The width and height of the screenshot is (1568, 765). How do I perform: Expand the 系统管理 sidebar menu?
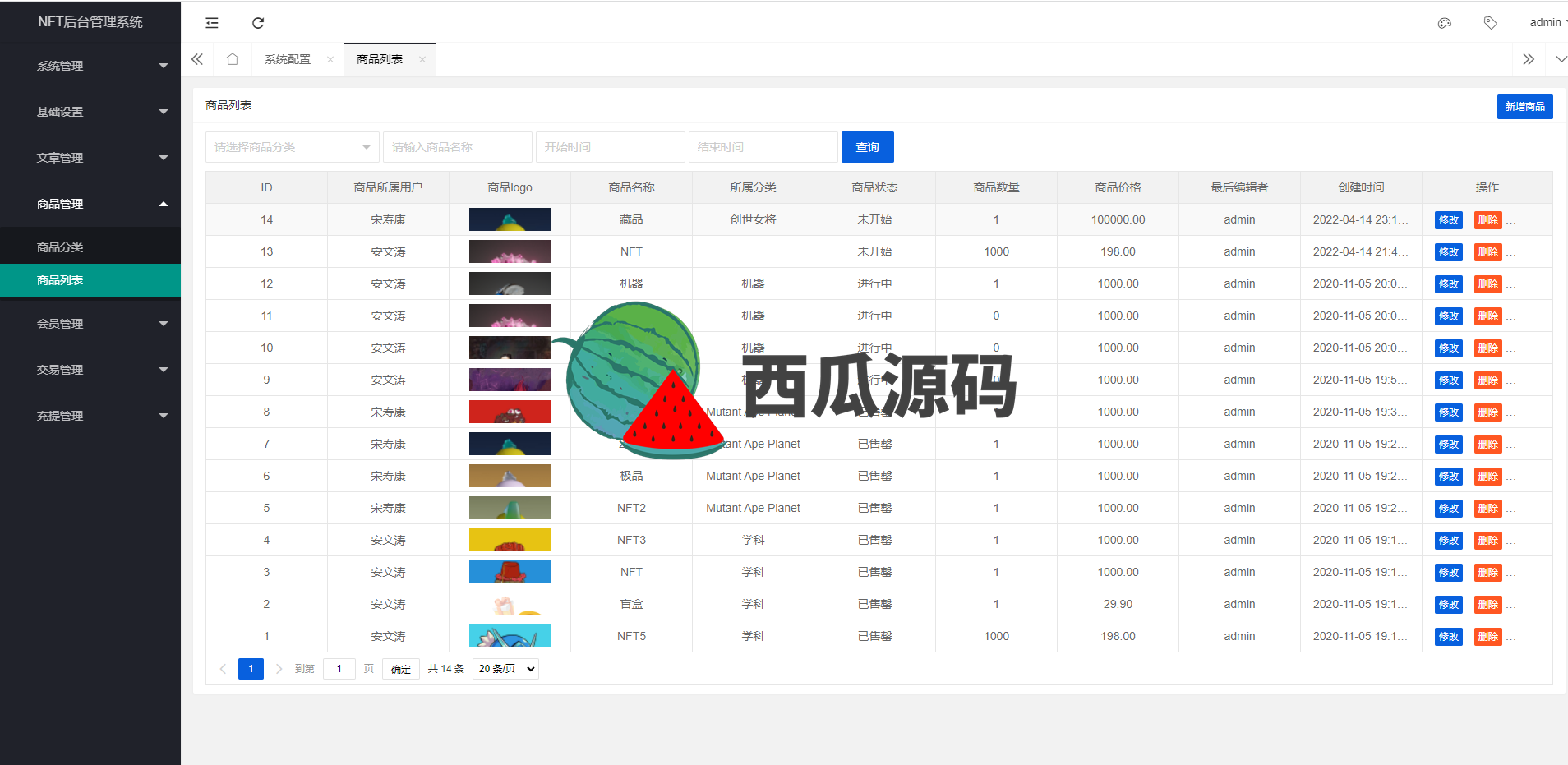90,66
